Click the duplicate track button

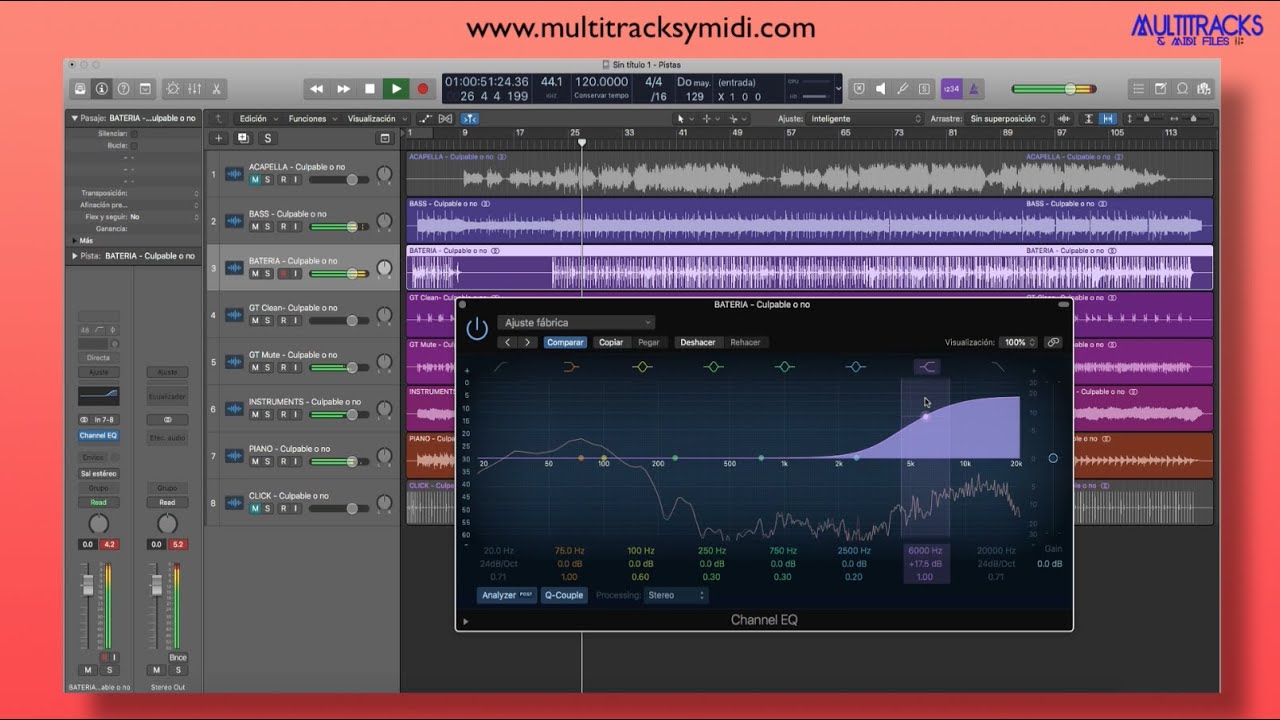243,138
